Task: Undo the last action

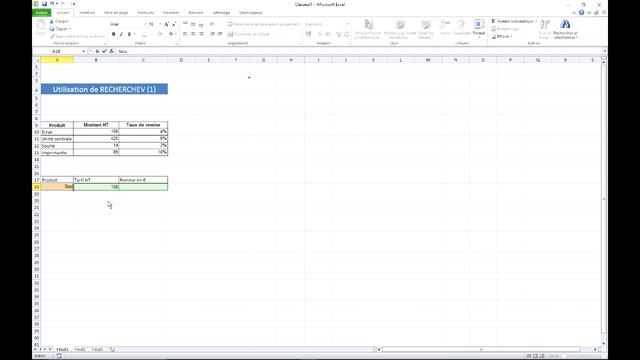Action: 52,4
